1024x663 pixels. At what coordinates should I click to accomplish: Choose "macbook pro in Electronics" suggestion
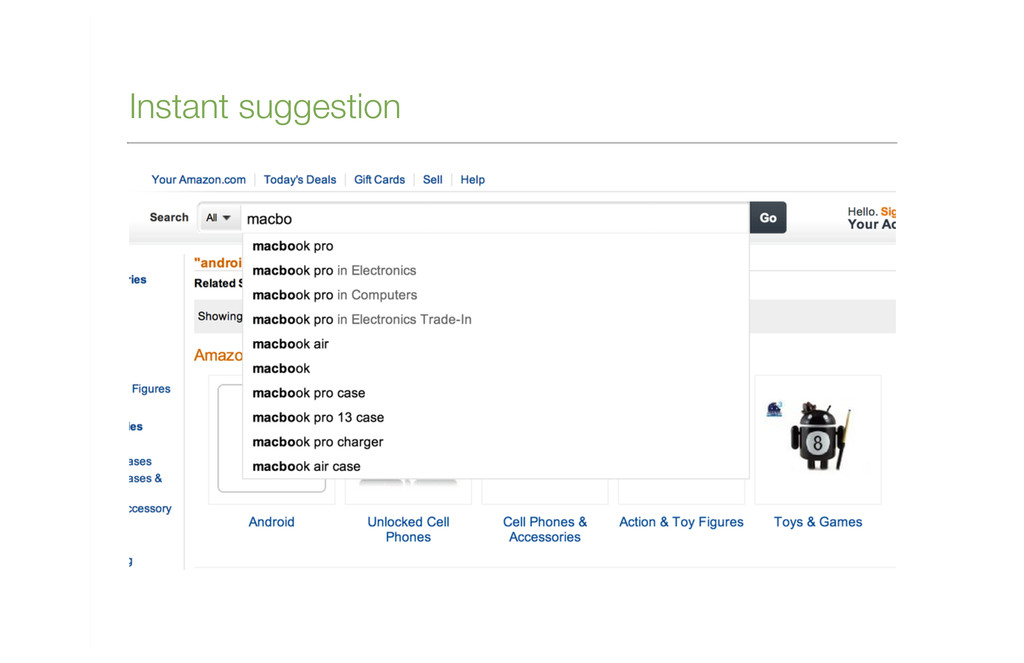pyautogui.click(x=495, y=270)
